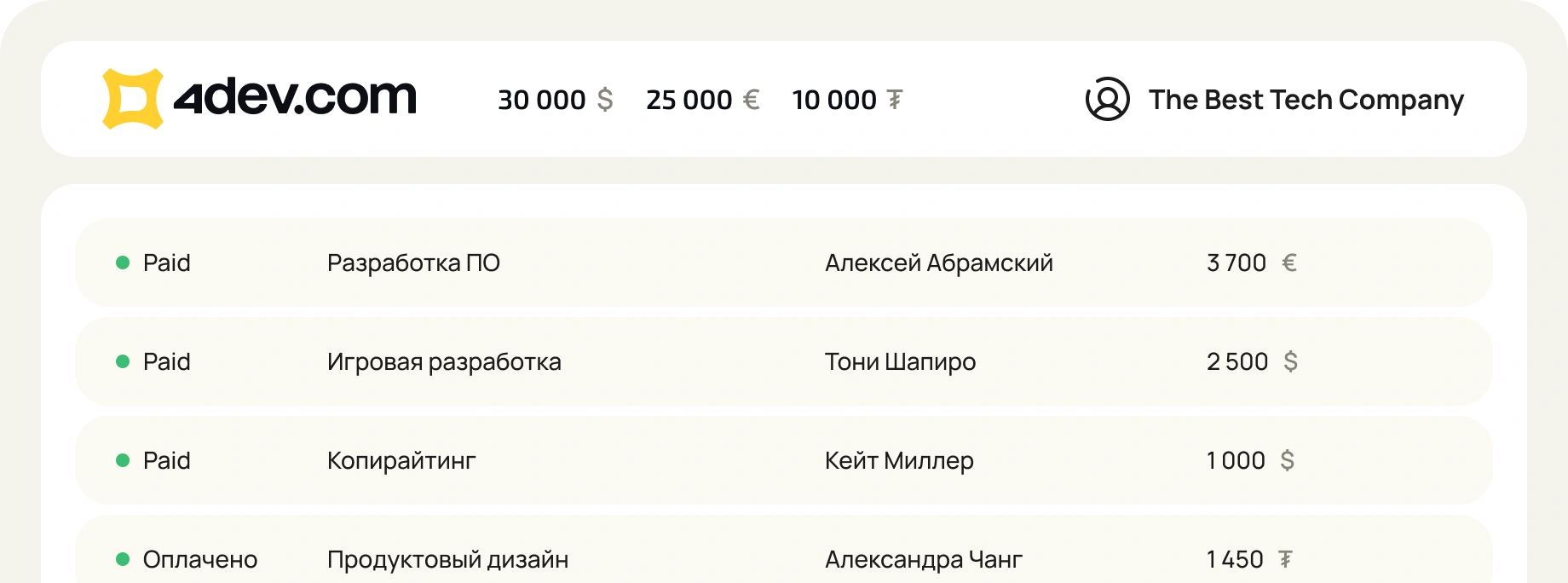Select the 25 000 euro balance
This screenshot has height=583, width=1568.
coord(689,100)
